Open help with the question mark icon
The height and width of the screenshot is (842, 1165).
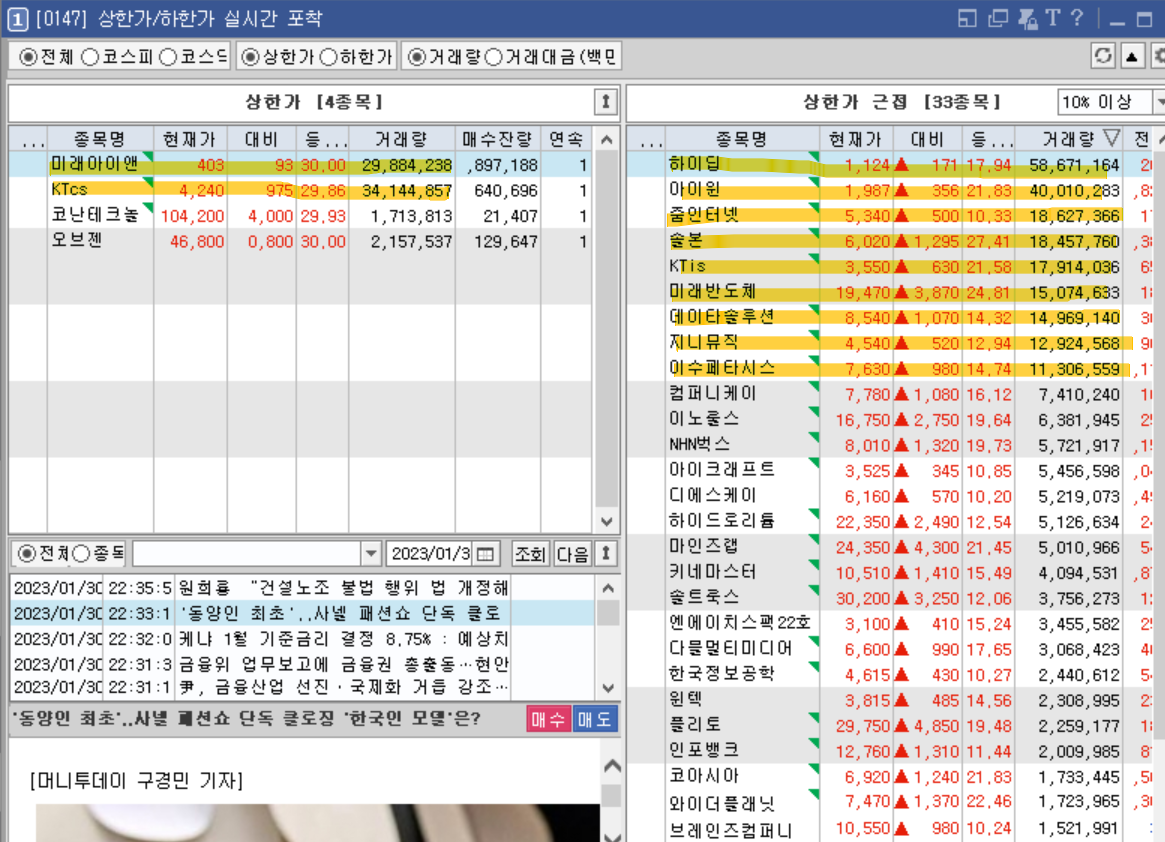tap(1077, 18)
